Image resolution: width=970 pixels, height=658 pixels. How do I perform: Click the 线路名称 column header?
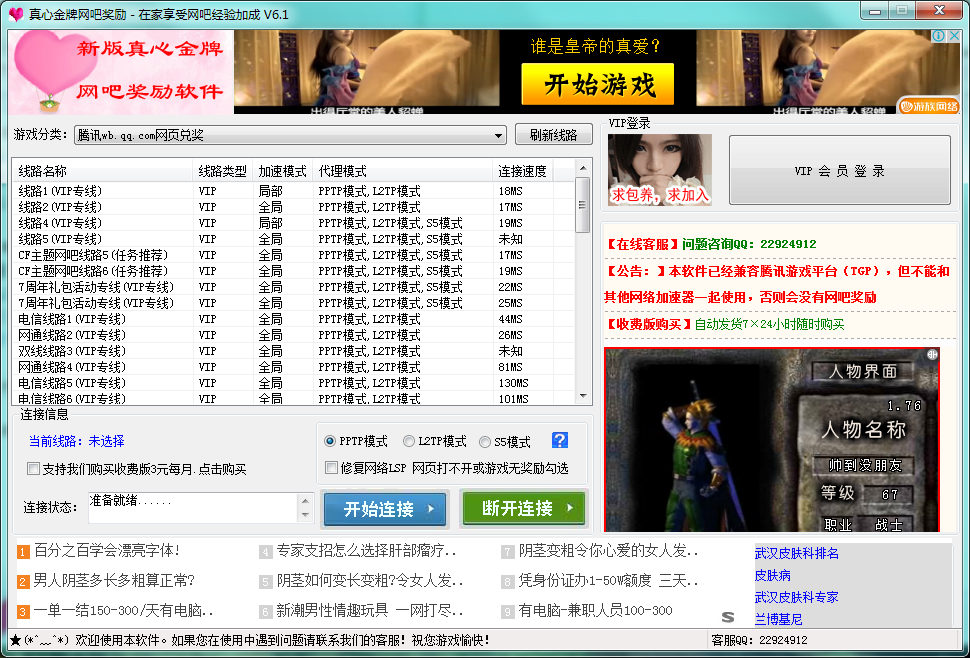[103, 171]
